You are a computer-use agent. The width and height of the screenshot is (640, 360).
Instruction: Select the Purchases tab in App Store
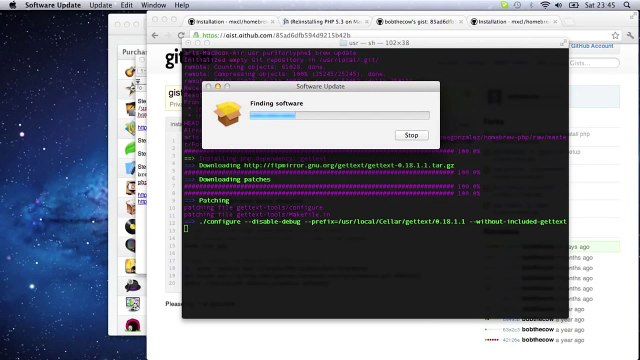[x=134, y=52]
